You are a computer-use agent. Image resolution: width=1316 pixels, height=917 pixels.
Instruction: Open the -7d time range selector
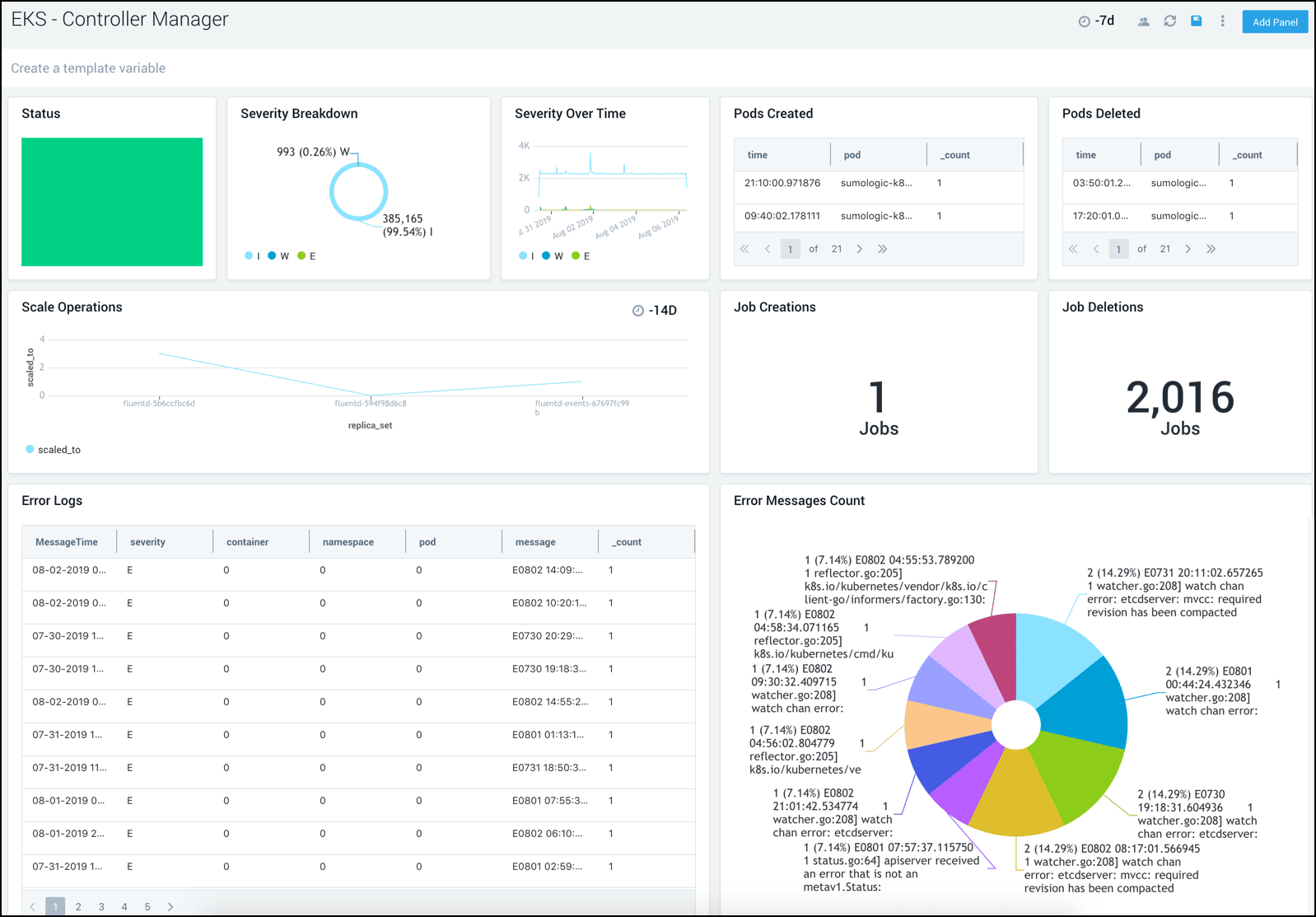(x=1096, y=21)
